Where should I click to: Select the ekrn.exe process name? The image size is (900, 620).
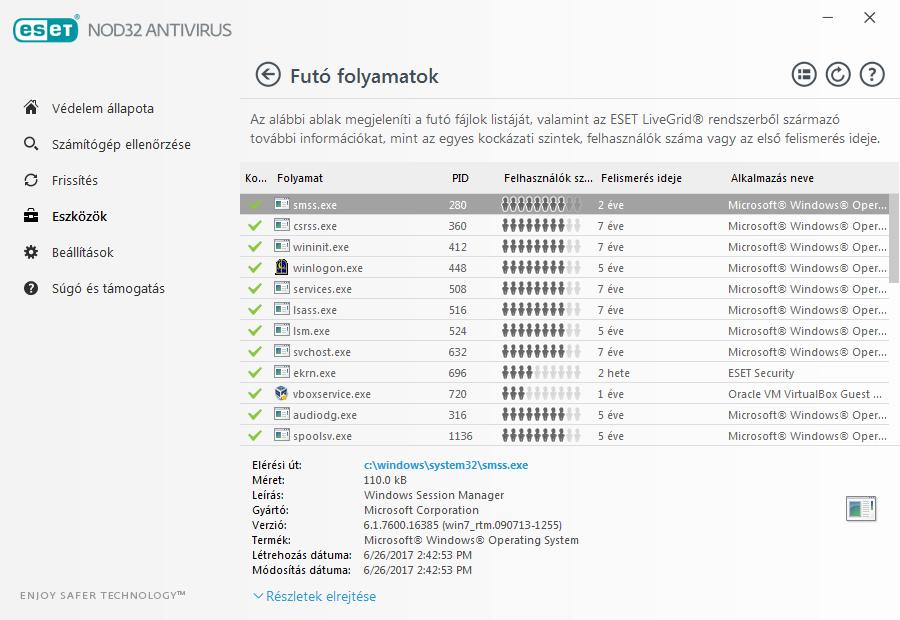coord(314,373)
